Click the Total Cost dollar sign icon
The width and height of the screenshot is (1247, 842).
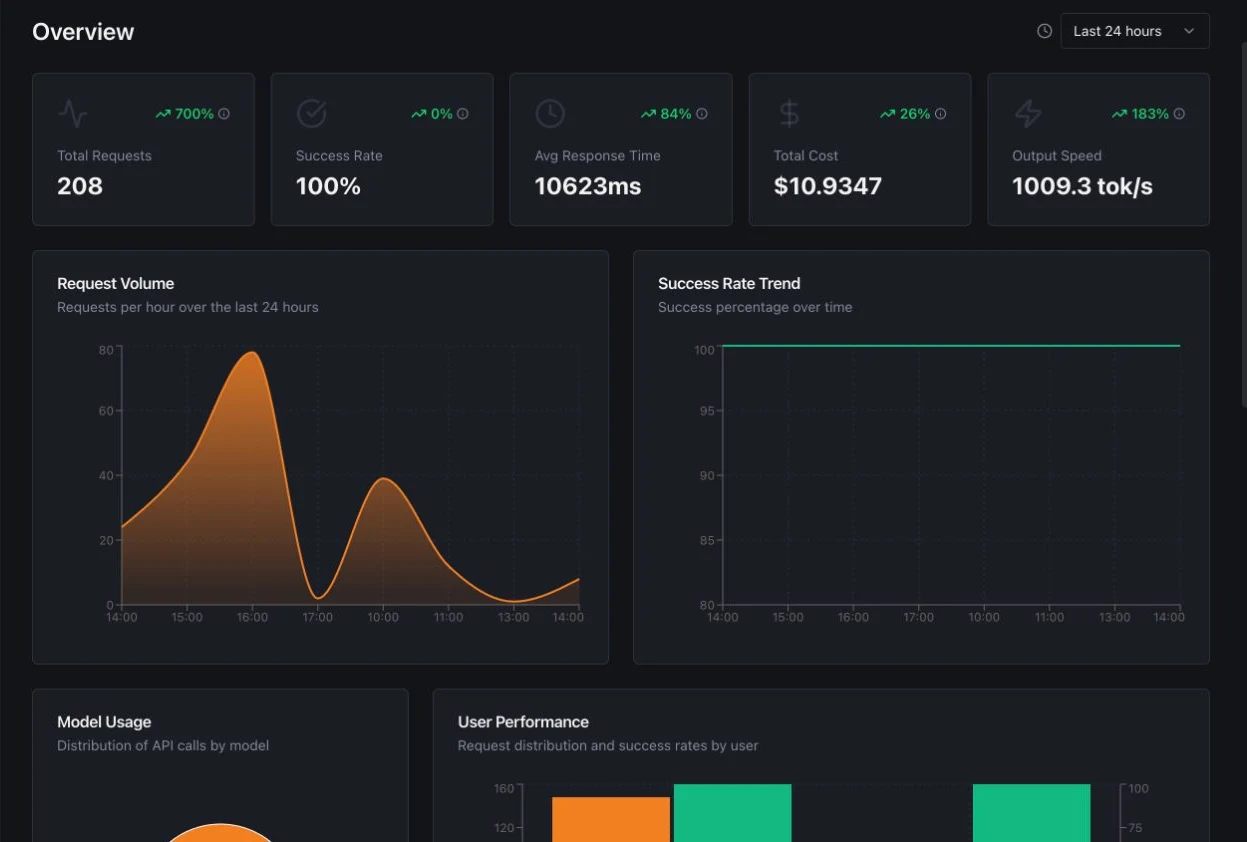click(x=789, y=114)
